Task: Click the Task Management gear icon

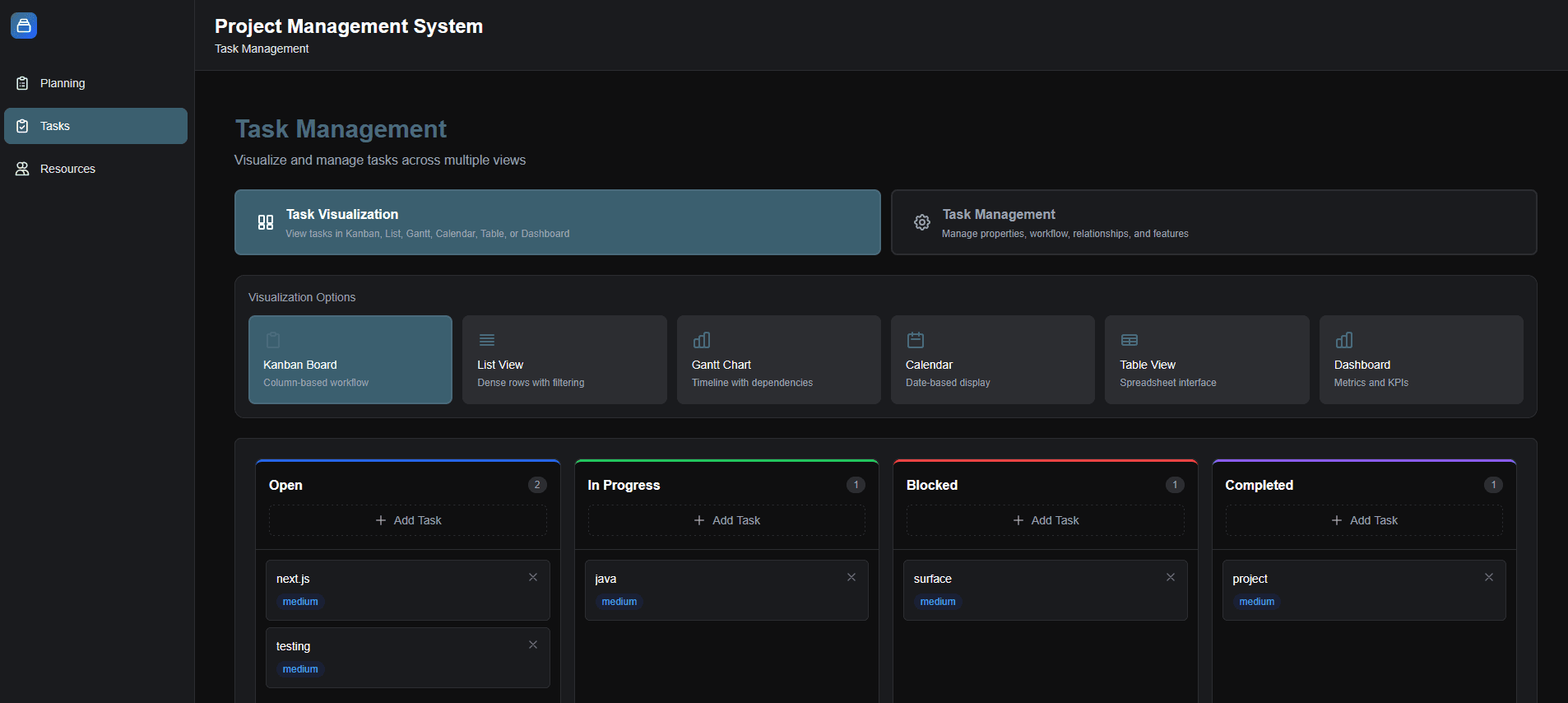Action: point(922,222)
